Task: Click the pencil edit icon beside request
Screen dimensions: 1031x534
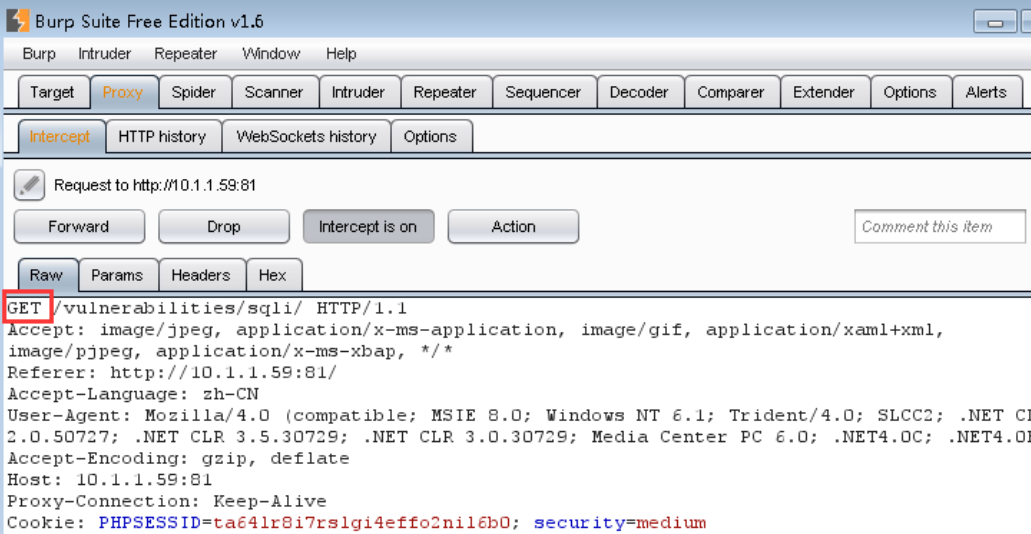Action: (x=30, y=185)
